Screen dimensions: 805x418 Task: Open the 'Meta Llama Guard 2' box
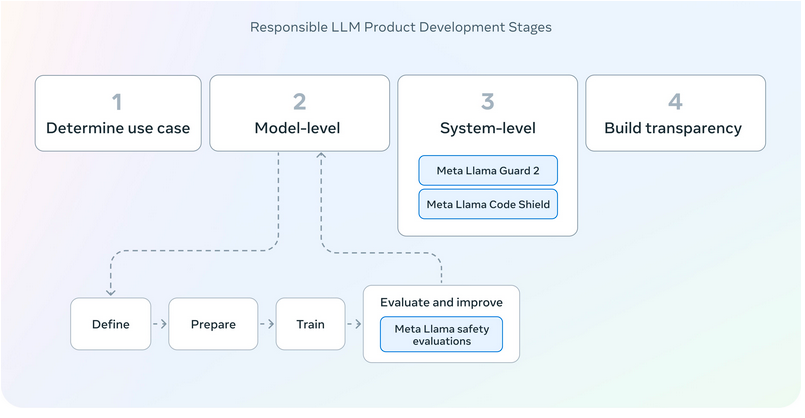(488, 170)
